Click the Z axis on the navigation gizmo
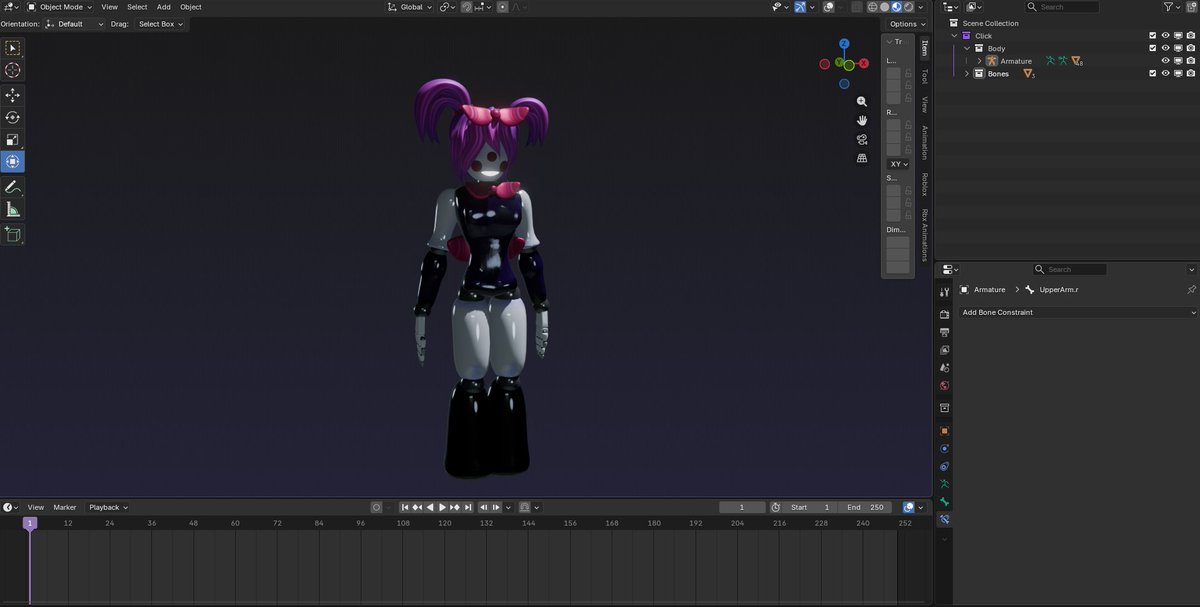This screenshot has height=607, width=1200. [845, 44]
